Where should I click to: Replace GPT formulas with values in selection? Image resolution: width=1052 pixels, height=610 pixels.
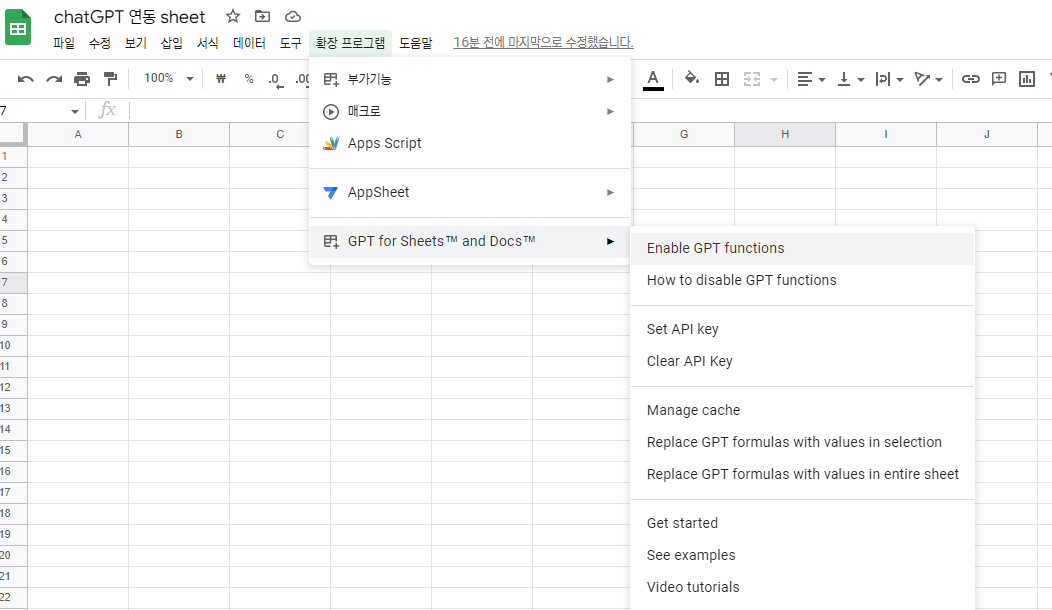click(802, 442)
